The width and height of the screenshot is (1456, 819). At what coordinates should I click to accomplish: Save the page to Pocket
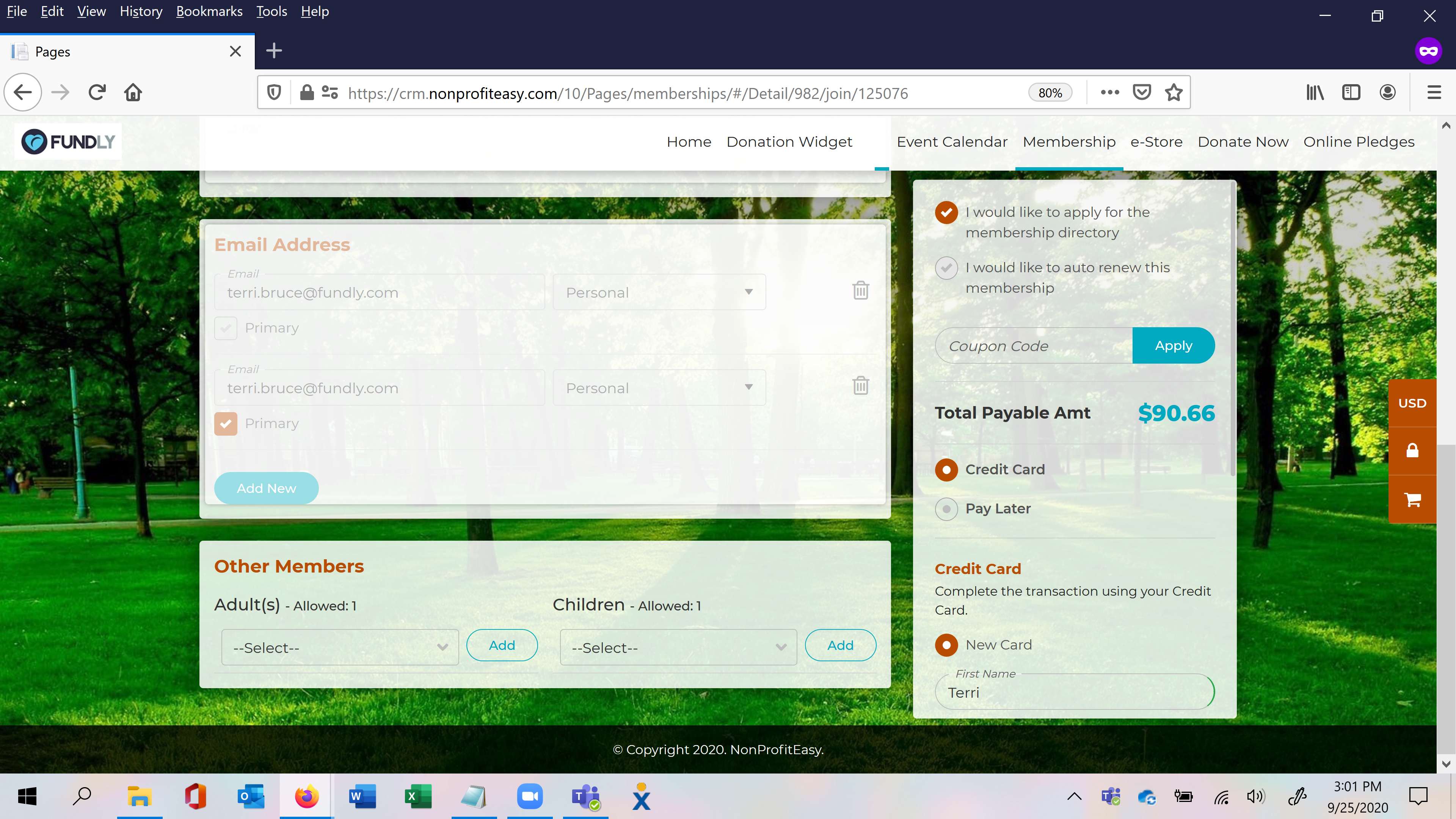tap(1142, 92)
